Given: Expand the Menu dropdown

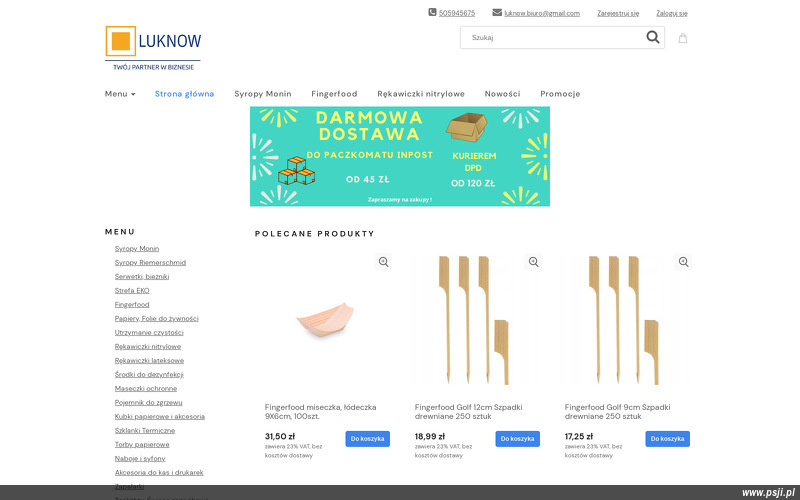Looking at the screenshot, I should [120, 94].
